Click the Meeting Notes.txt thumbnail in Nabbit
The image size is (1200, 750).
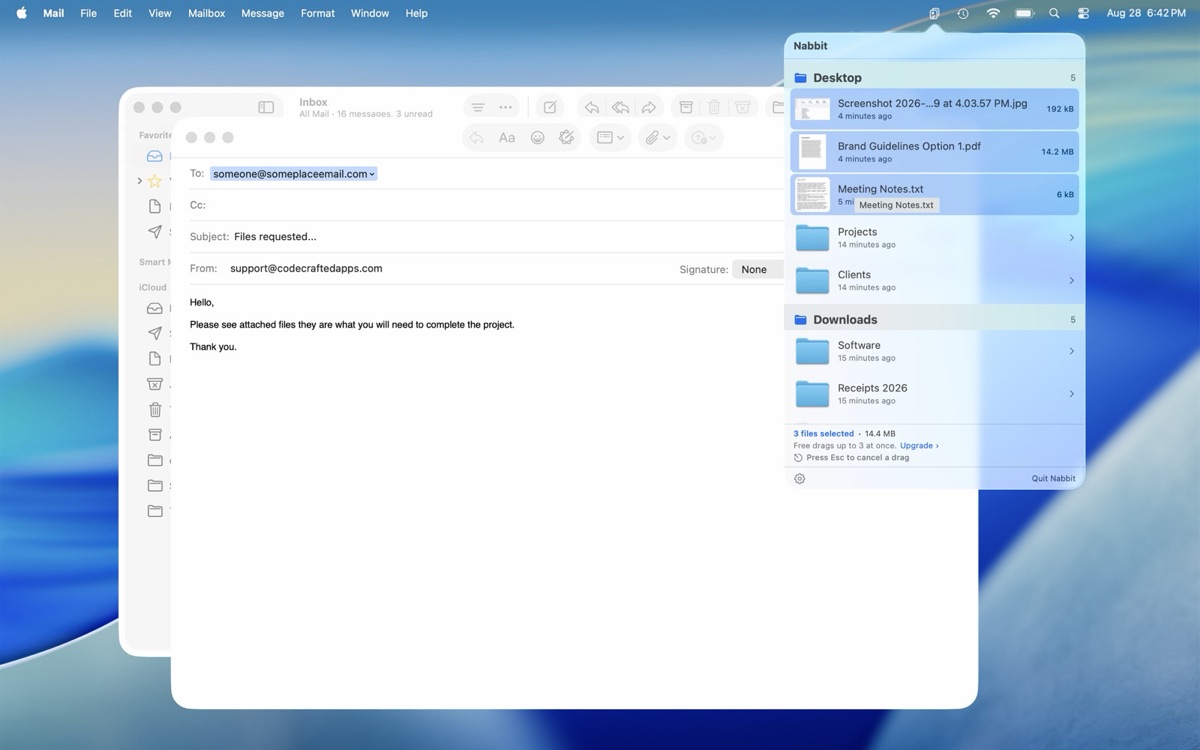coord(812,195)
